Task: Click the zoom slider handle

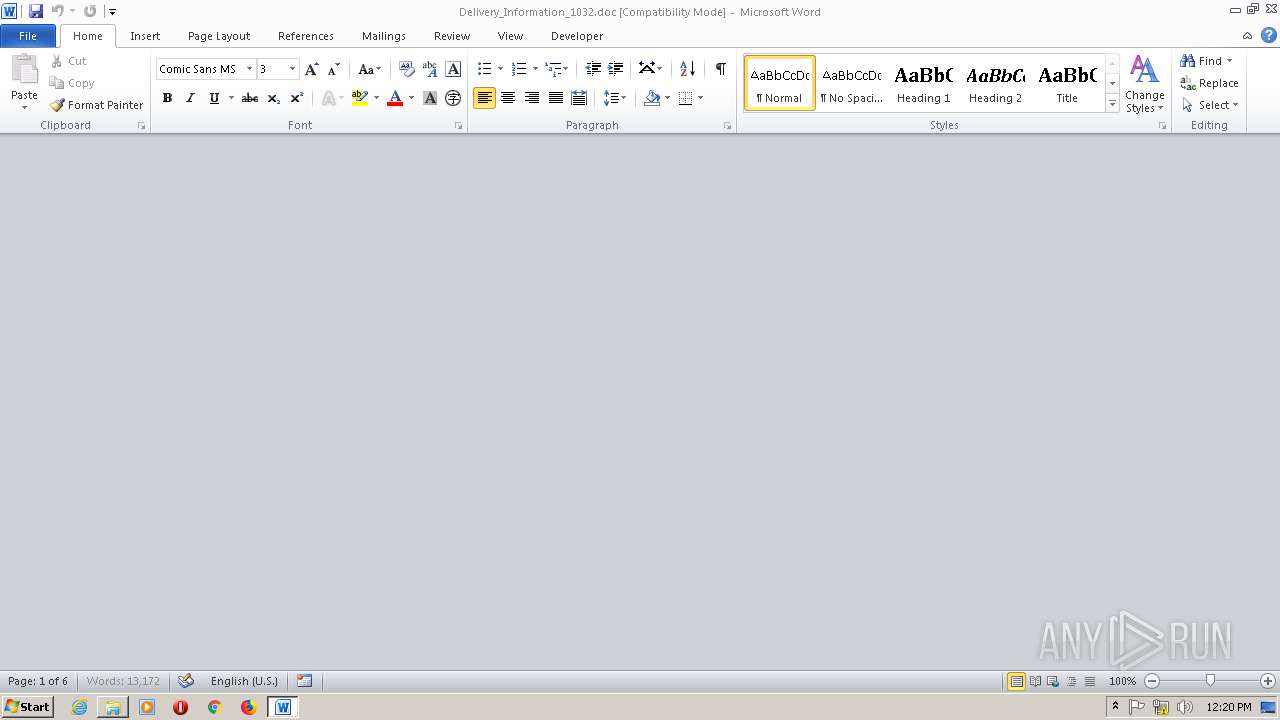Action: click(x=1210, y=681)
